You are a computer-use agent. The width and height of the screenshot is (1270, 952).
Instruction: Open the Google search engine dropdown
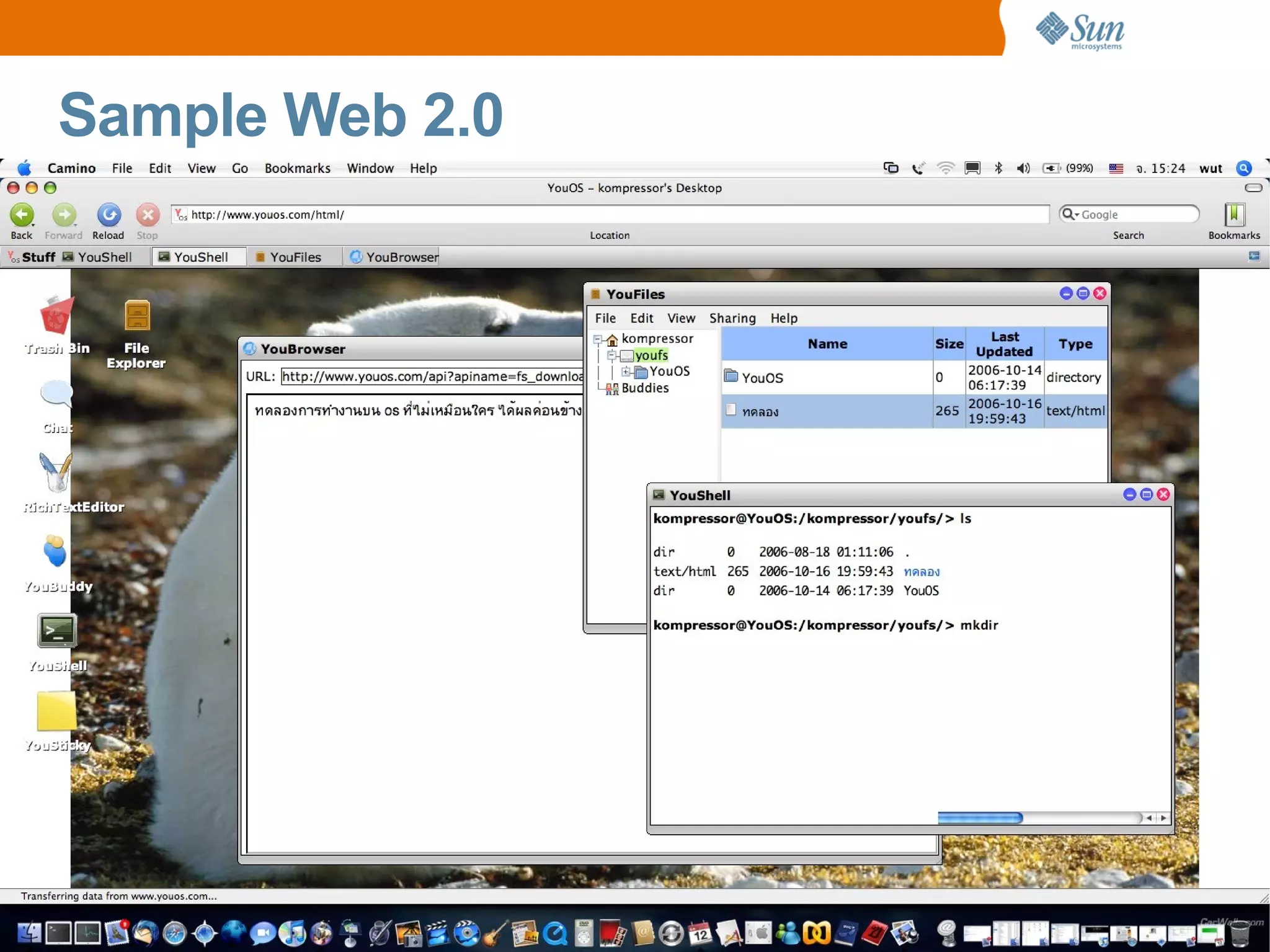tap(1070, 215)
